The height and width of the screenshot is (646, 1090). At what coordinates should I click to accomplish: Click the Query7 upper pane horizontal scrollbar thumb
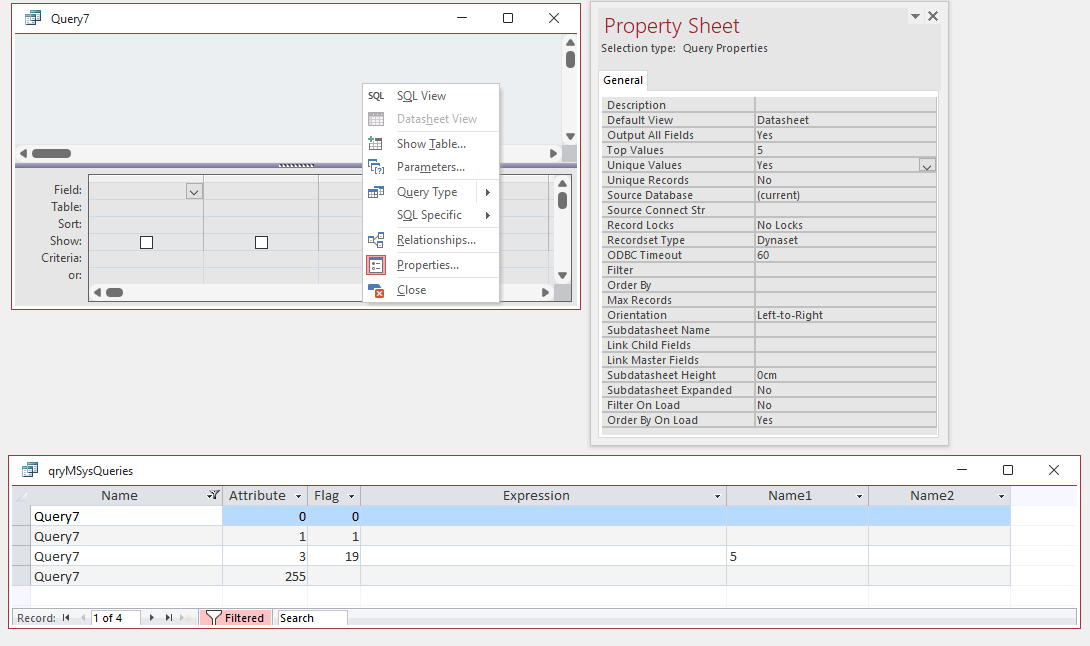(51, 154)
